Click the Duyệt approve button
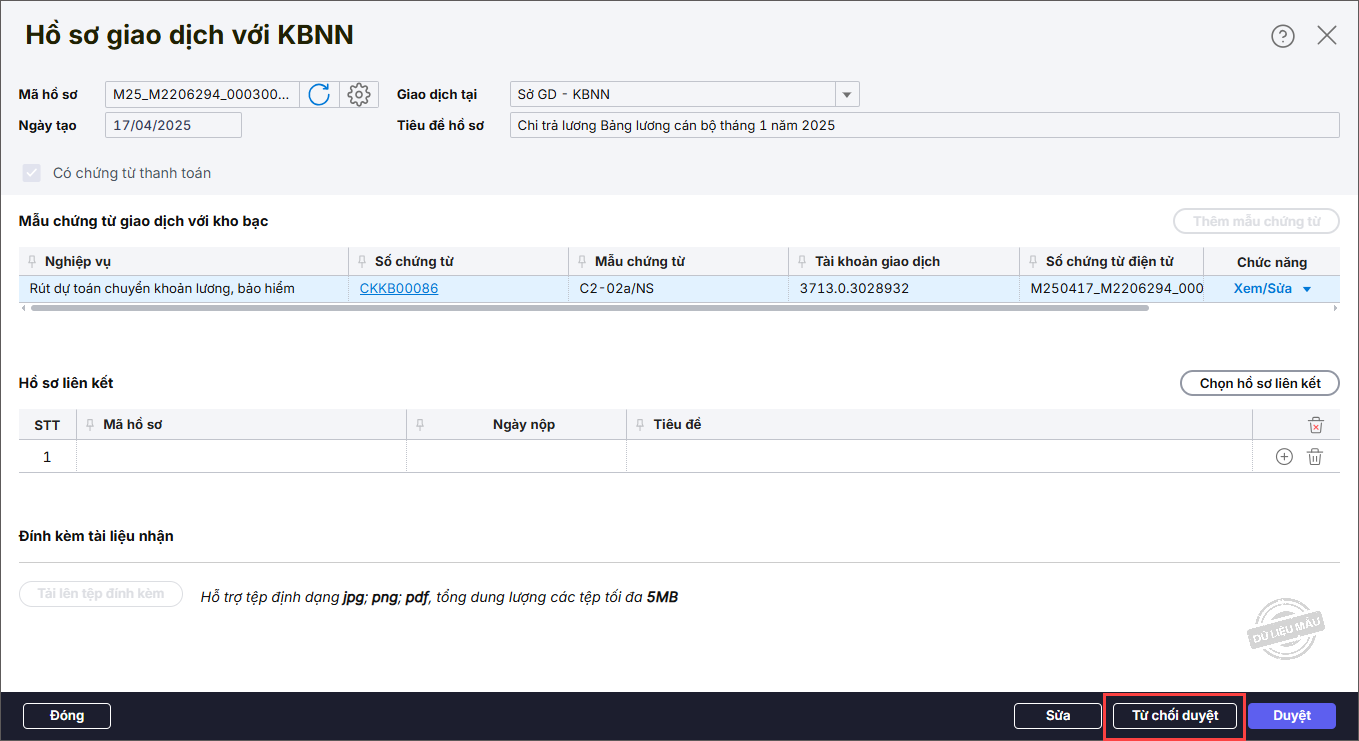This screenshot has height=741, width=1359. 1291,715
